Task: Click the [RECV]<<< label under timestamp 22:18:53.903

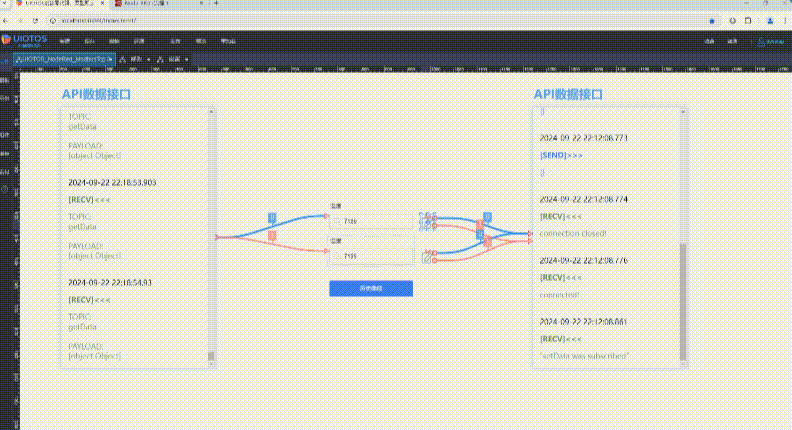Action: click(x=89, y=200)
